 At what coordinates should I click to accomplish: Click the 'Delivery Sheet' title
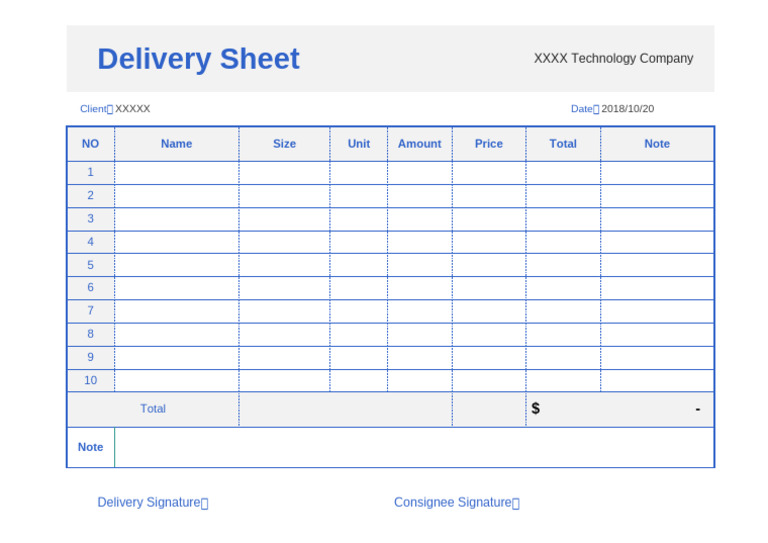click(x=198, y=59)
